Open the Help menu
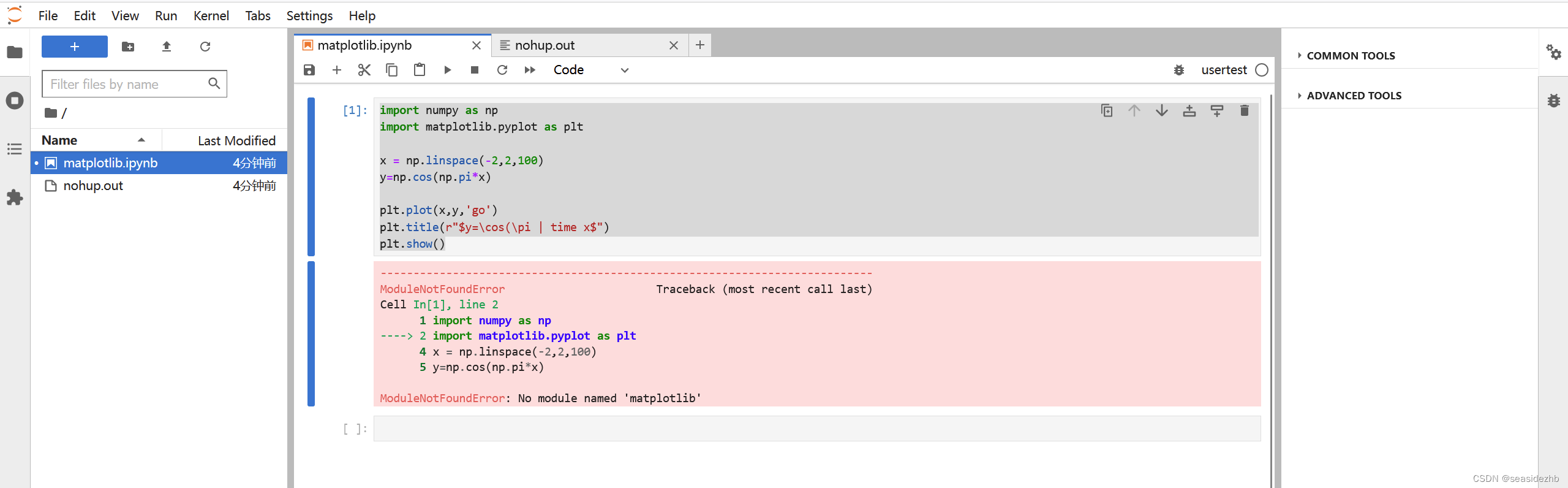1568x488 pixels. click(362, 16)
